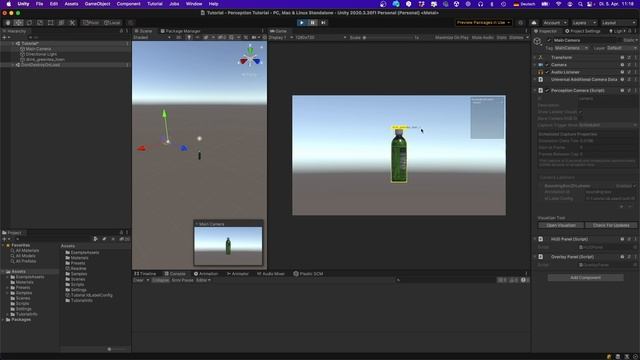Select the Move tool in the toolbar
640x360 pixels.
18,23
